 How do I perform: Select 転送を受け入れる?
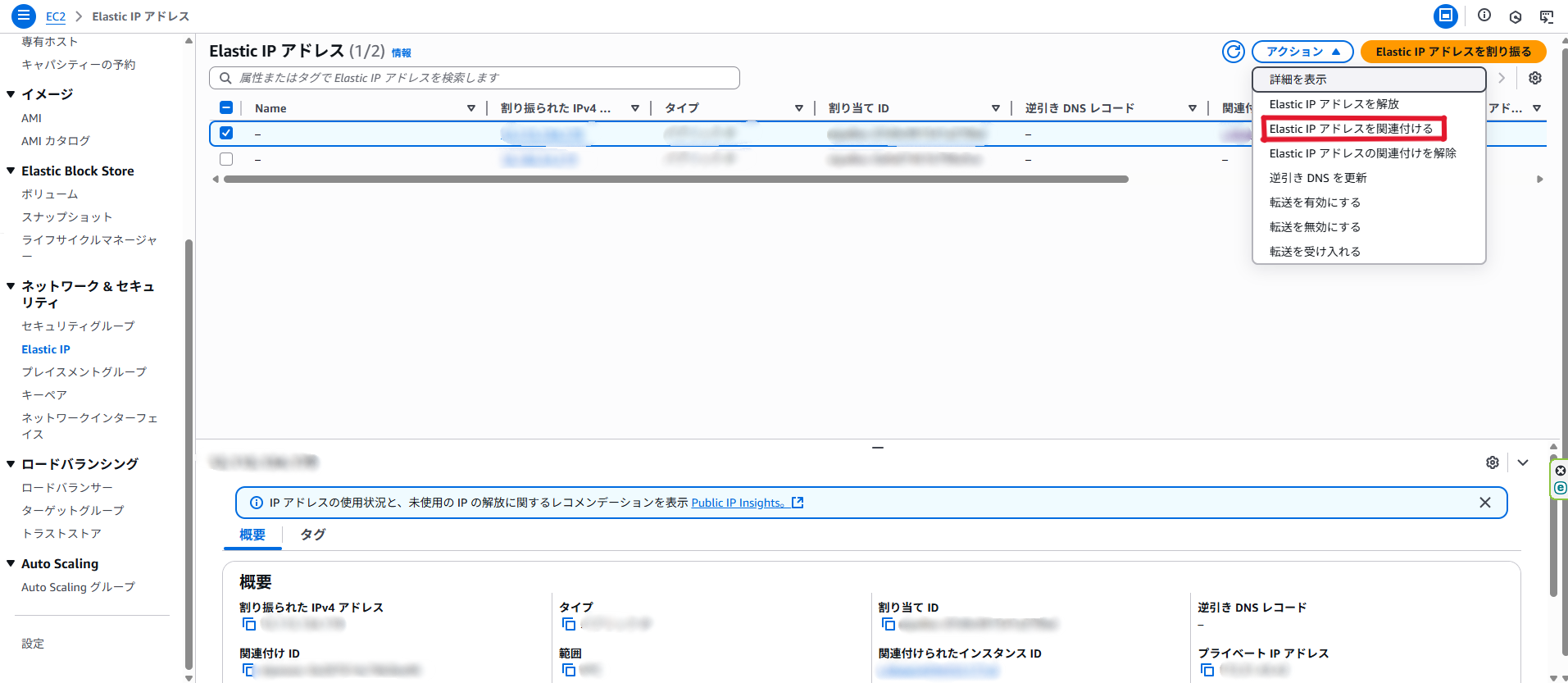pyautogui.click(x=1369, y=252)
